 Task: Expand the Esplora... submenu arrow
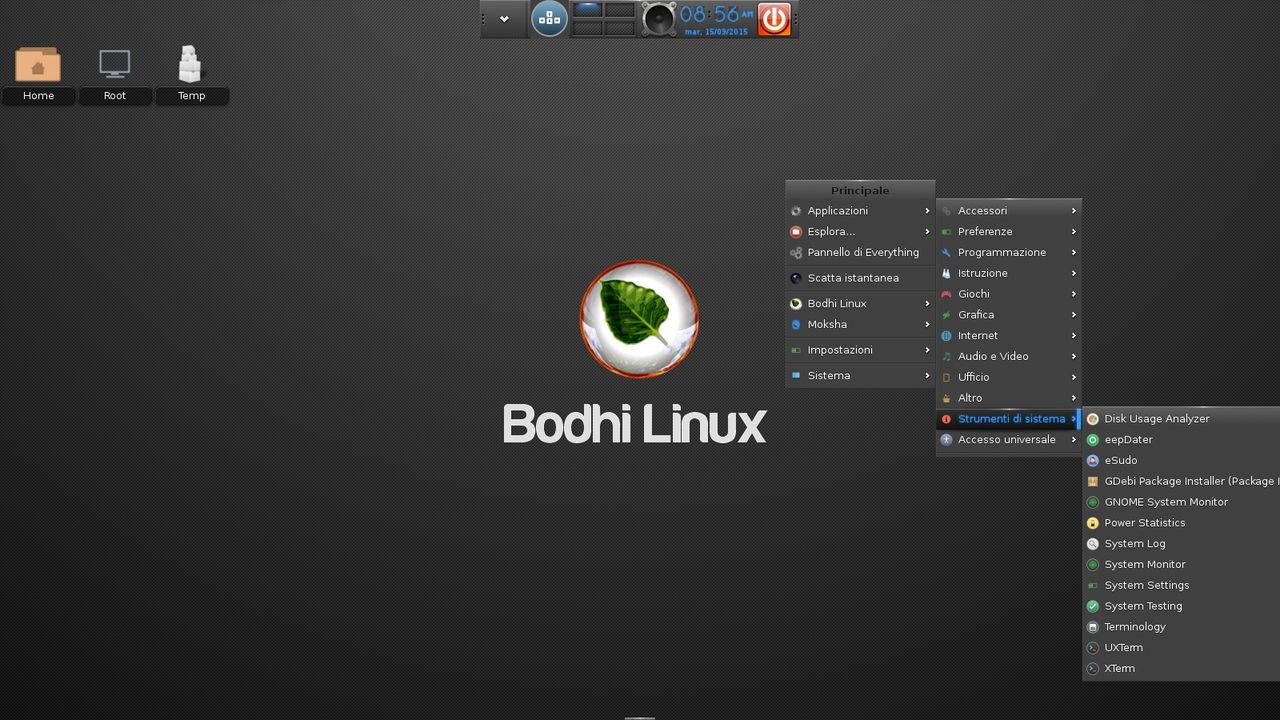[928, 232]
